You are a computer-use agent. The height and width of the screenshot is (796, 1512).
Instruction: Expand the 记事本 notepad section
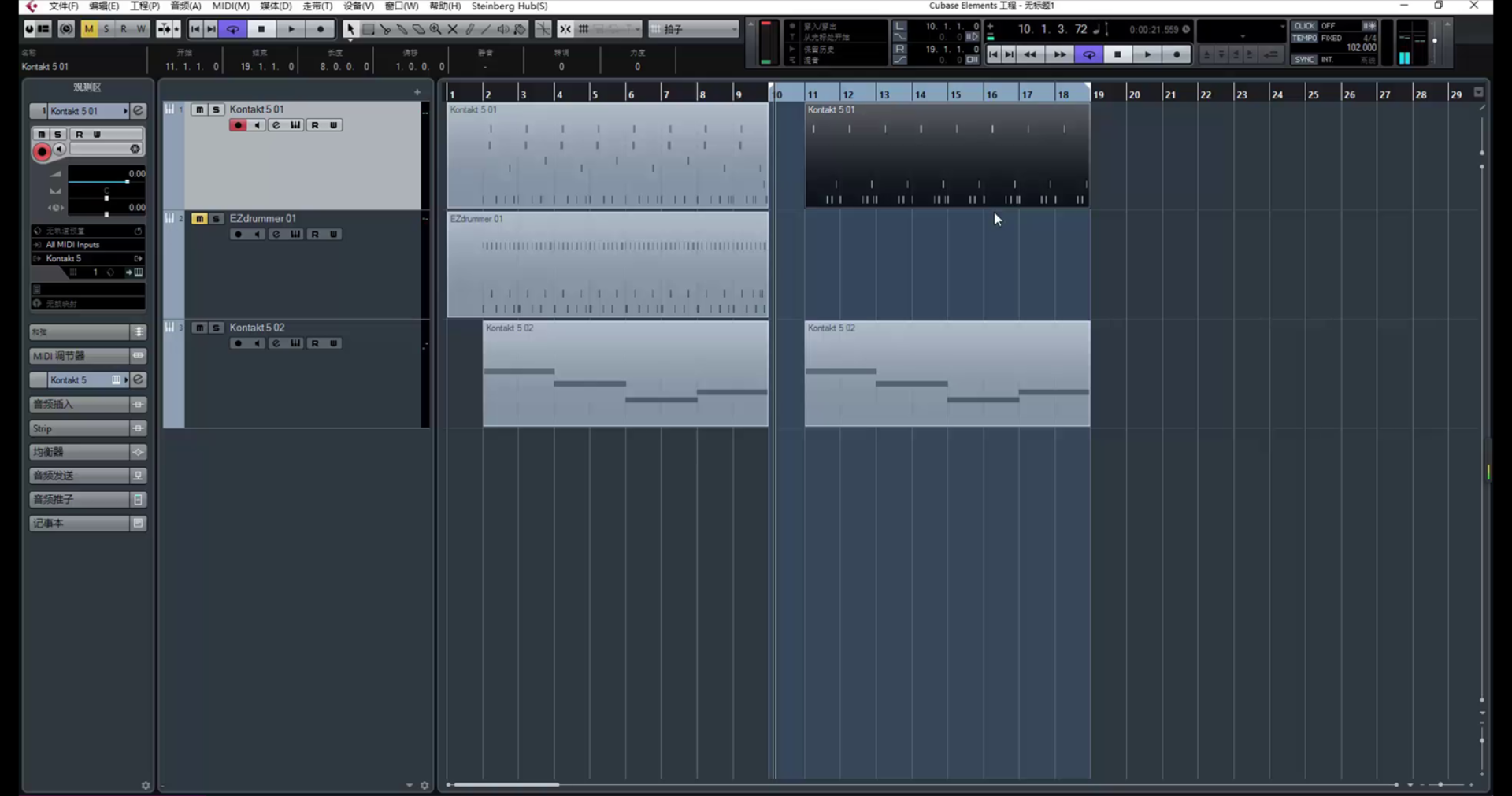(87, 524)
